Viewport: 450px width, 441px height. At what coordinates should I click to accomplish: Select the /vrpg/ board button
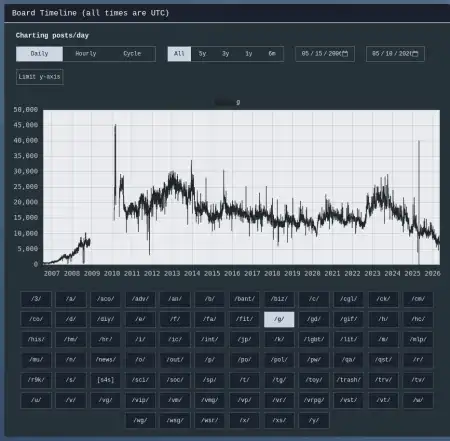click(x=314, y=400)
